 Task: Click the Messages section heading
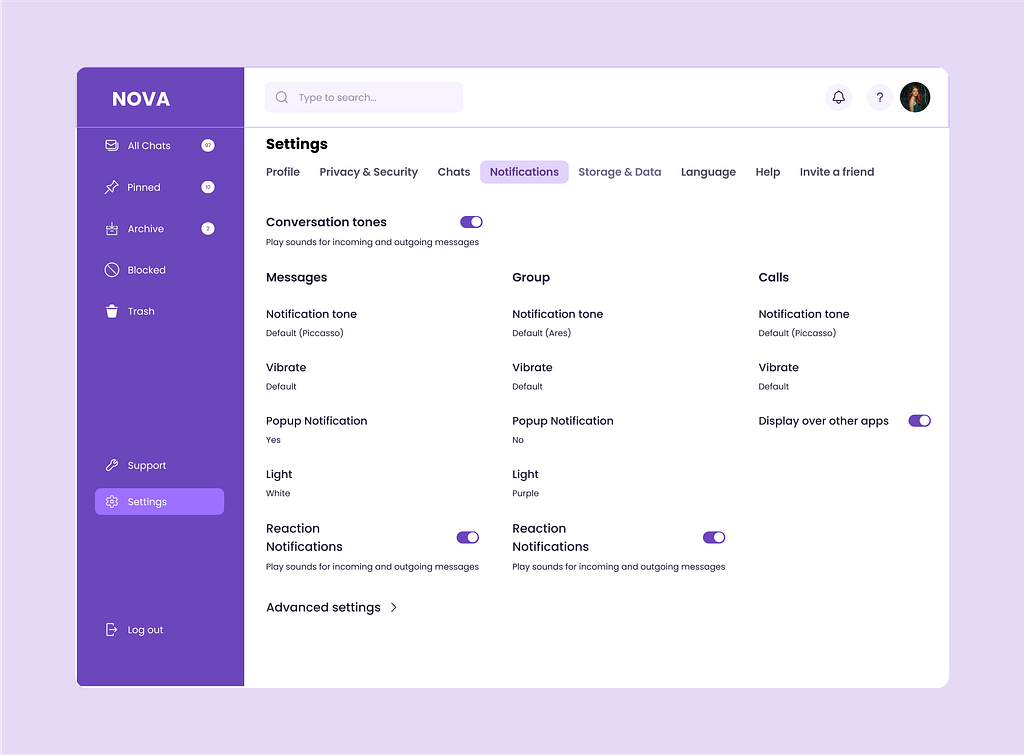coord(296,278)
